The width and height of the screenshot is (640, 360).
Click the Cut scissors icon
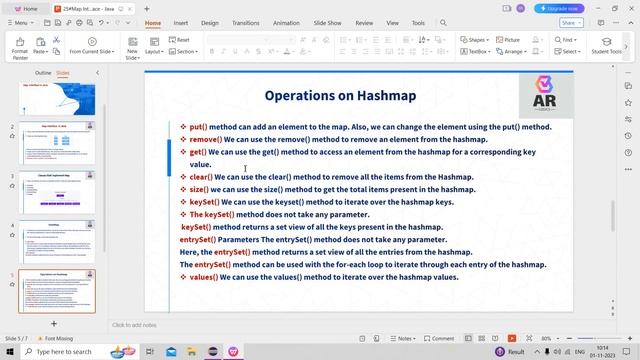point(56,40)
